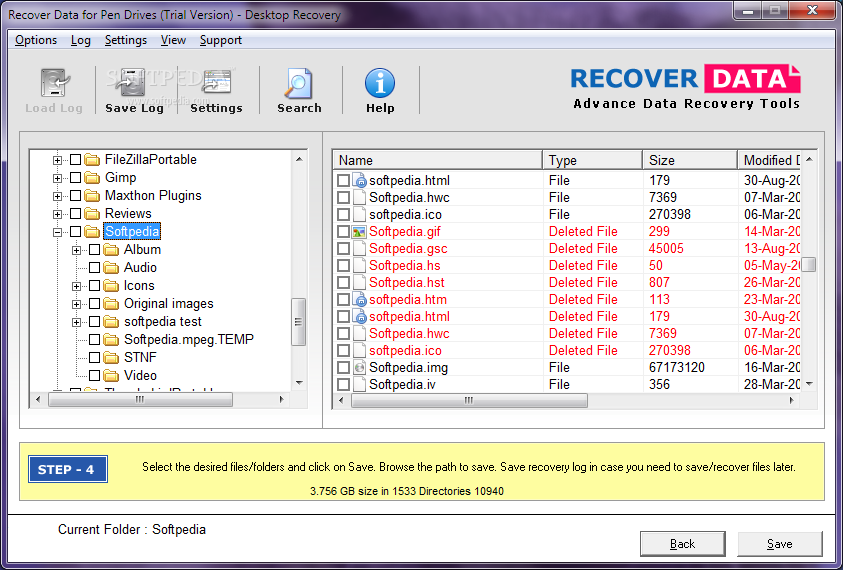Click the Softpedia.hs file icon

pos(359,266)
